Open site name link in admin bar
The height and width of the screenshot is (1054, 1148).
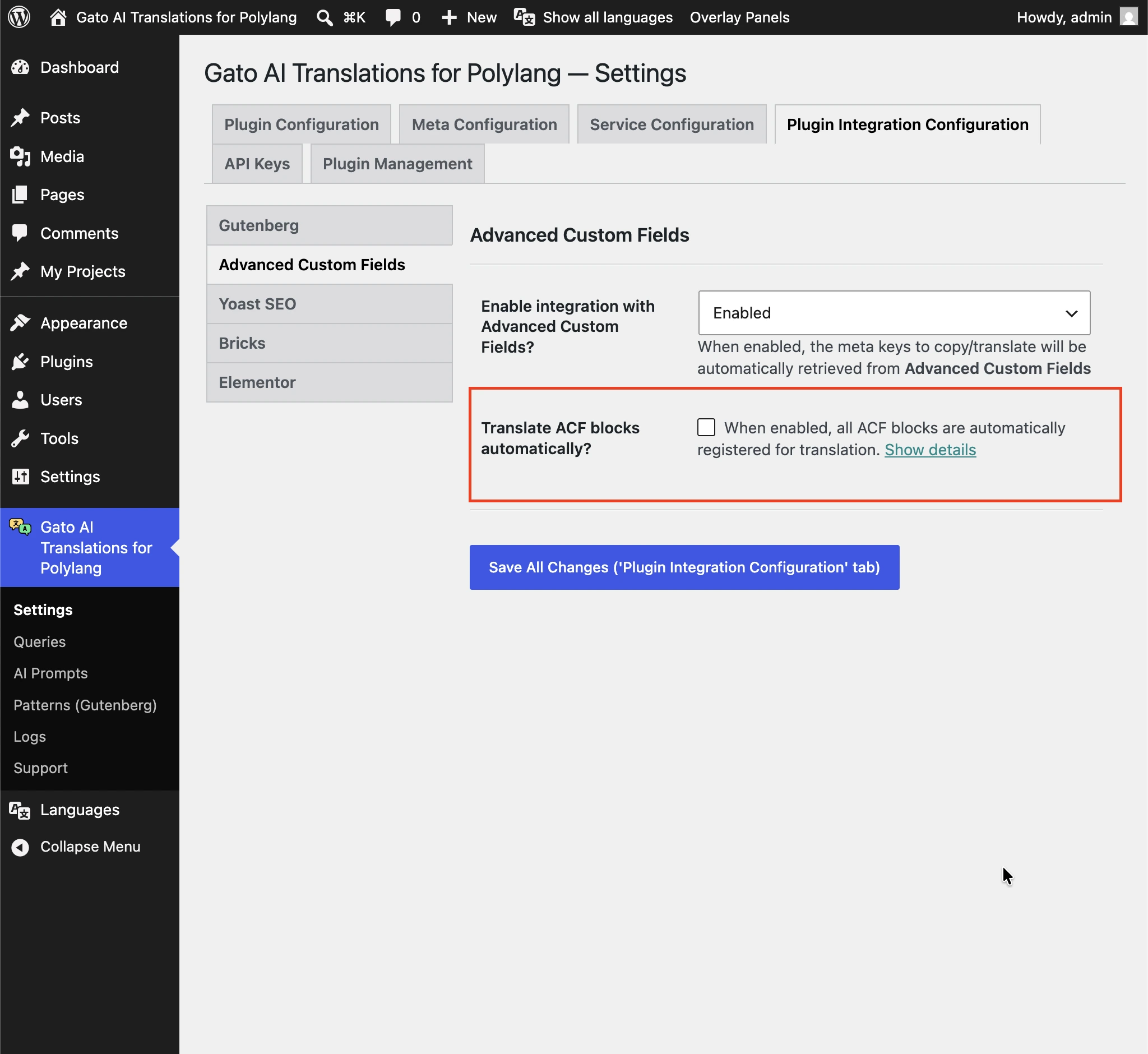pos(187,17)
